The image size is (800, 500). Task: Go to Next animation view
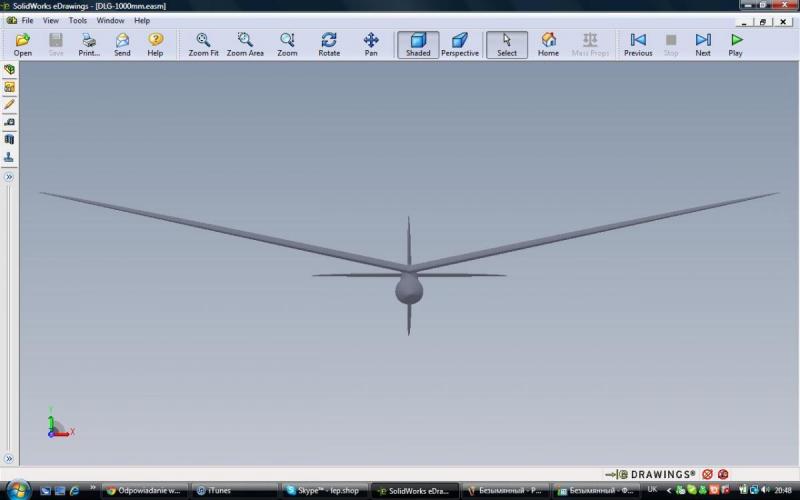click(703, 44)
